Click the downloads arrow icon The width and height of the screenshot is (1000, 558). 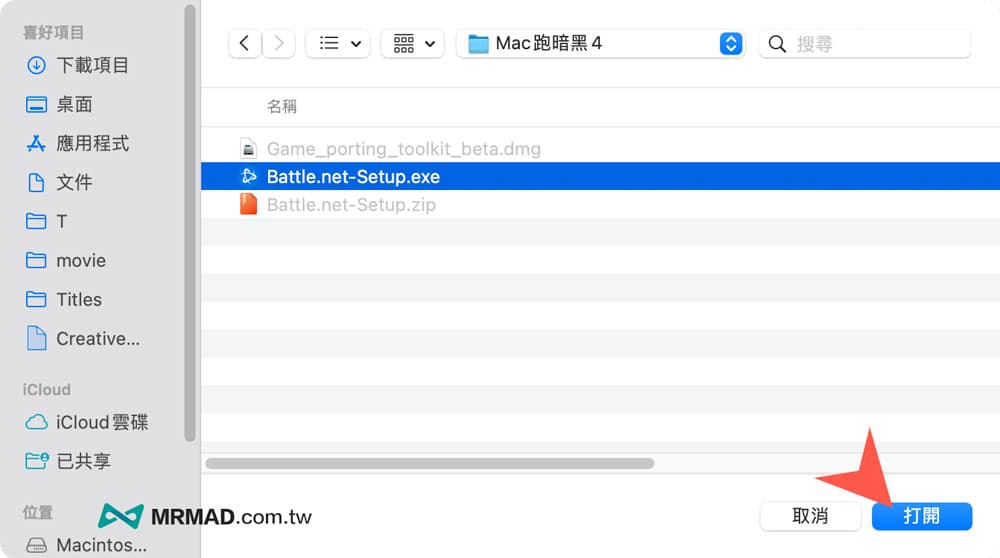pyautogui.click(x=36, y=65)
